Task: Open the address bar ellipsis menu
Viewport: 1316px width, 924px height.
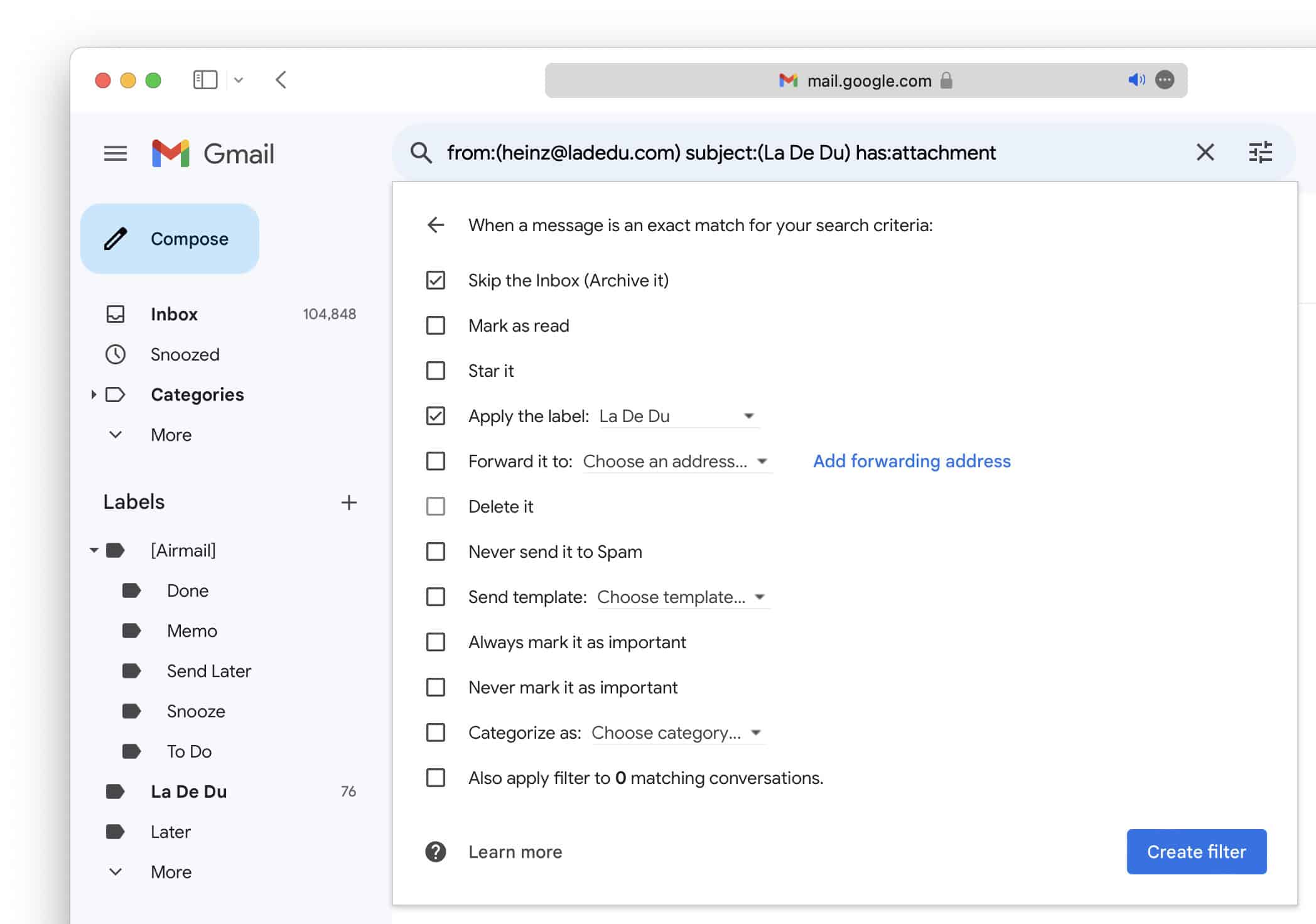Action: [x=1165, y=80]
